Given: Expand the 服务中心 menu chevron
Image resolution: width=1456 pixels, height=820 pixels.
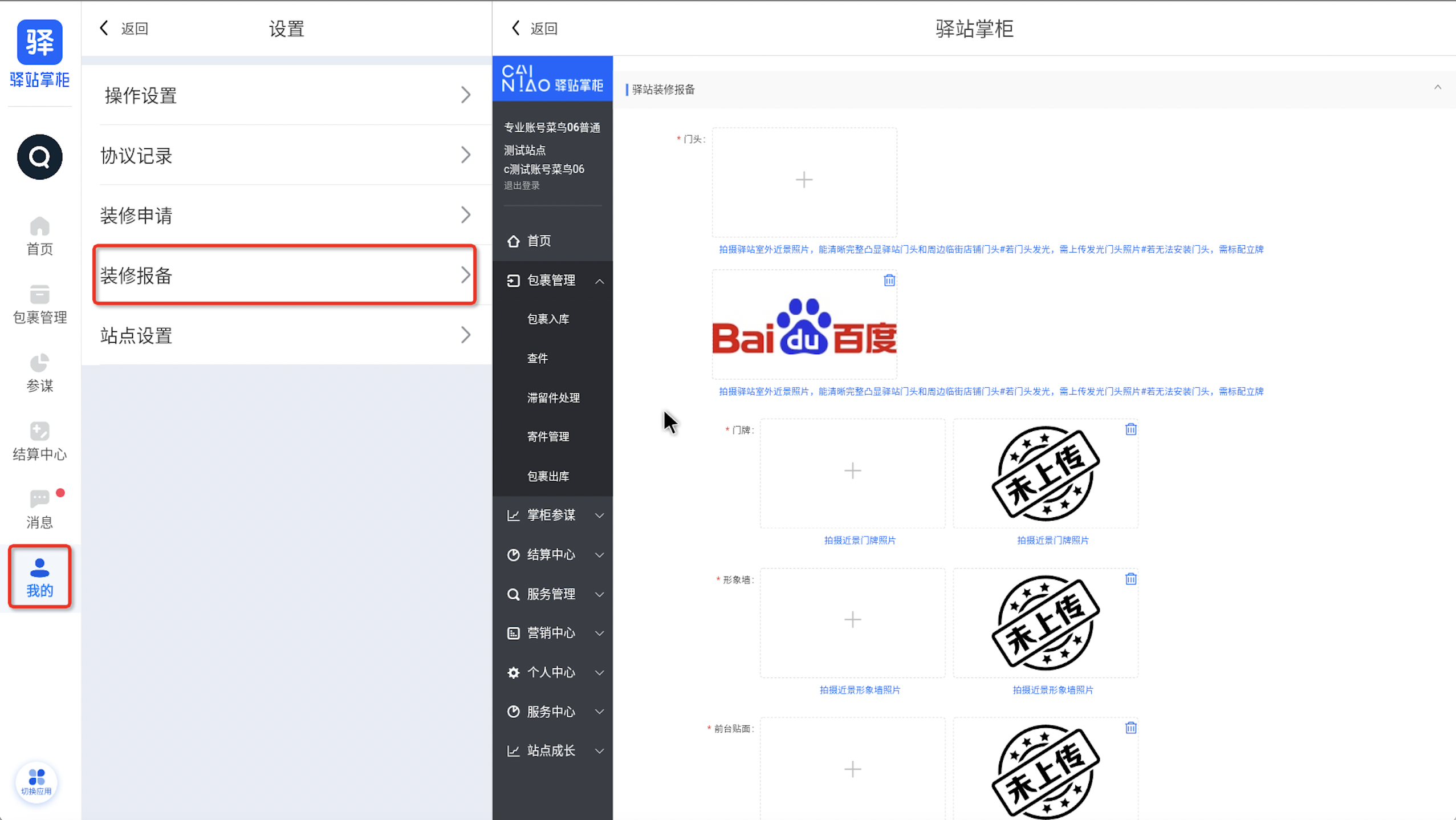Looking at the screenshot, I should (599, 712).
